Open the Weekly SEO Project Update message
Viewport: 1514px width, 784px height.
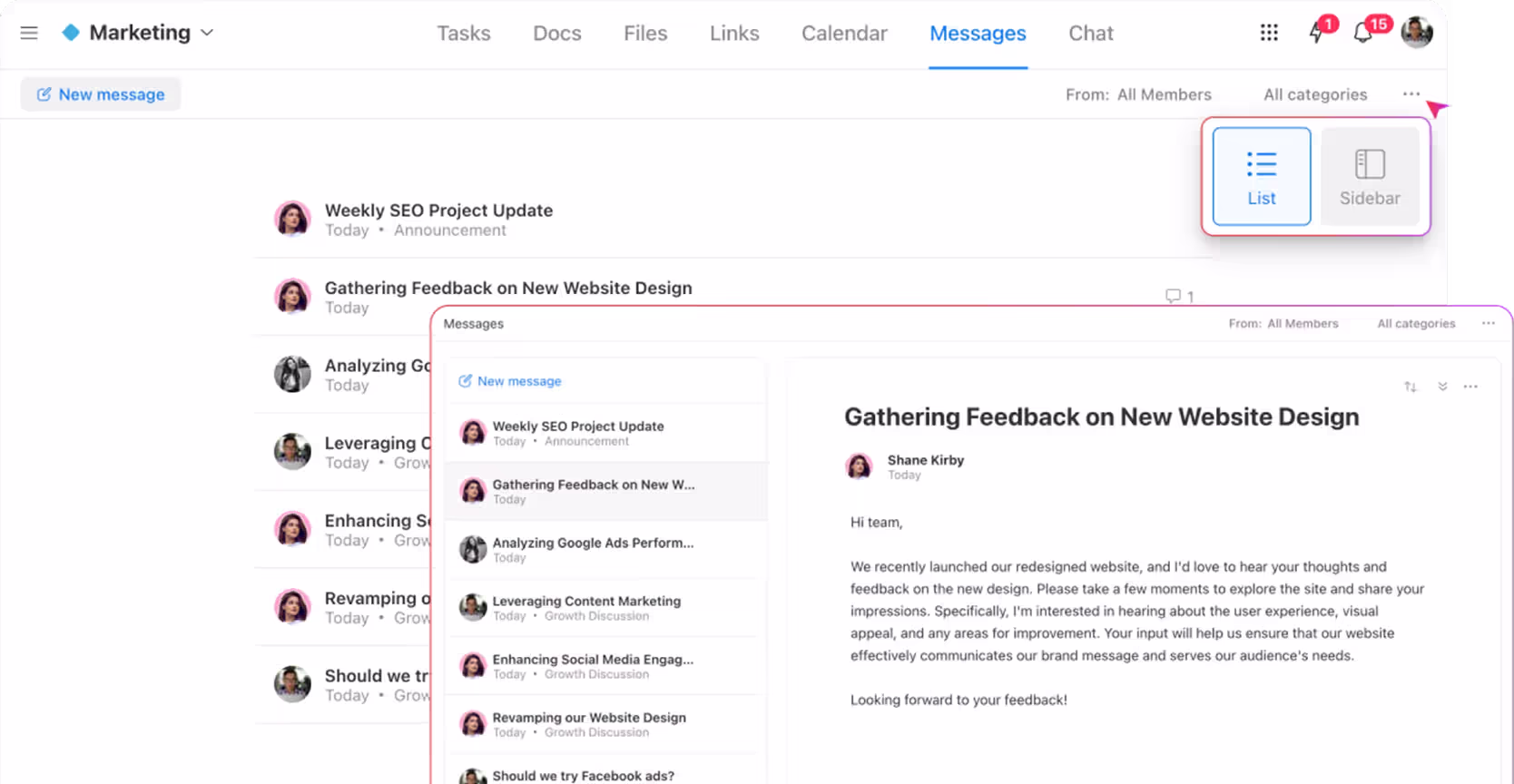438,211
